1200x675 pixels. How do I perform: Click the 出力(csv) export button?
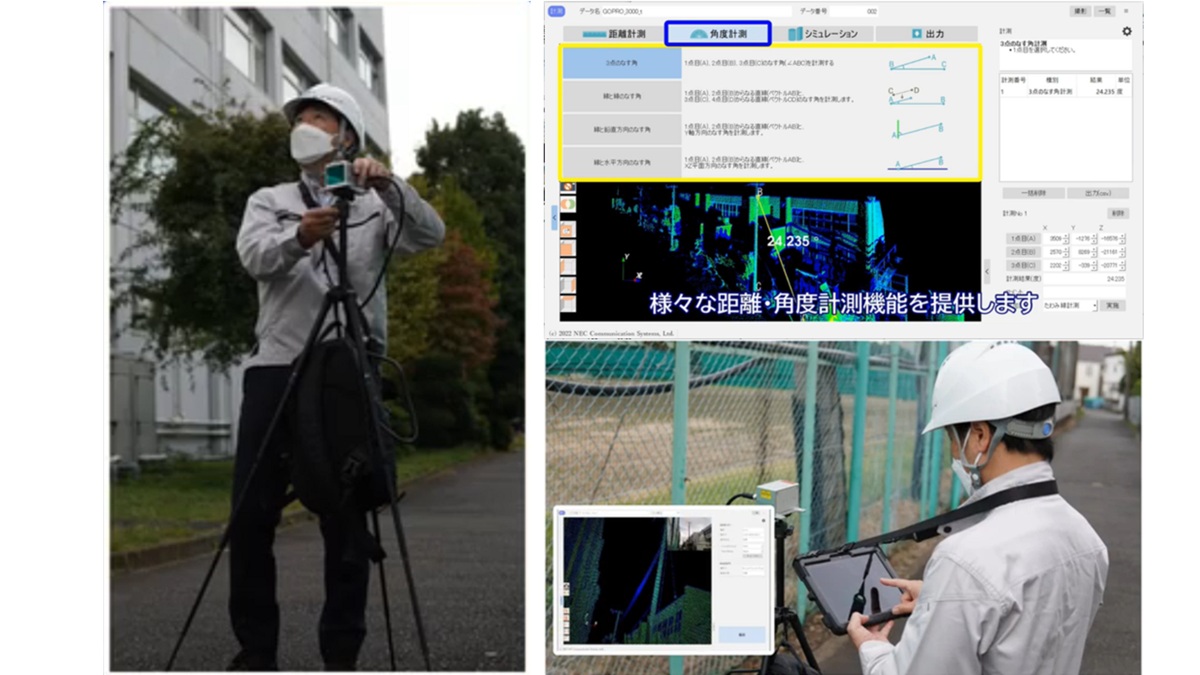tap(1098, 193)
